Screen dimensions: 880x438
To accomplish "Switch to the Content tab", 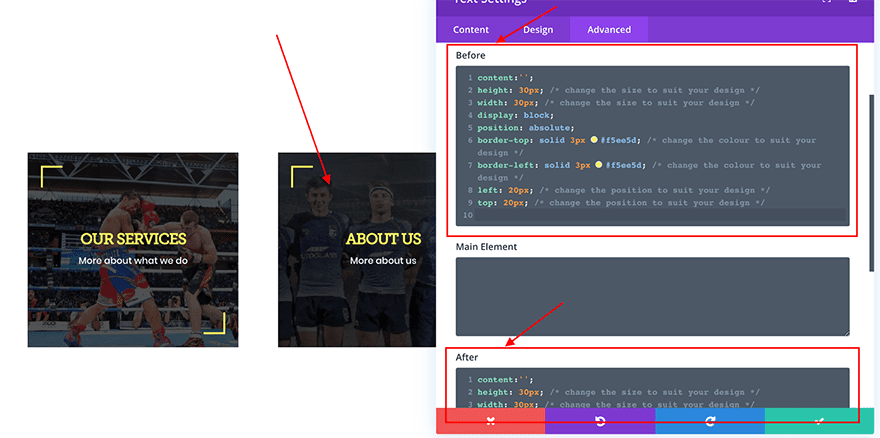I will (x=471, y=30).
